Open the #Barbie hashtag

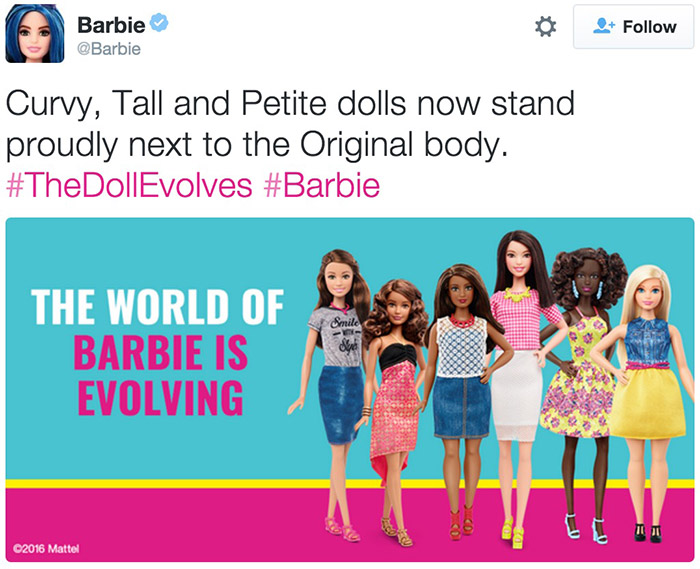[x=322, y=186]
